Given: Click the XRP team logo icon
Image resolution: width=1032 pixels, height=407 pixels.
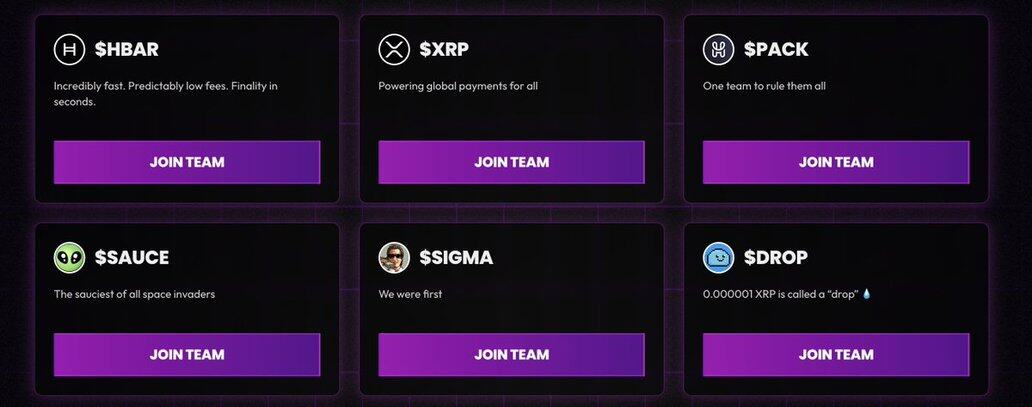Looking at the screenshot, I should click(394, 49).
